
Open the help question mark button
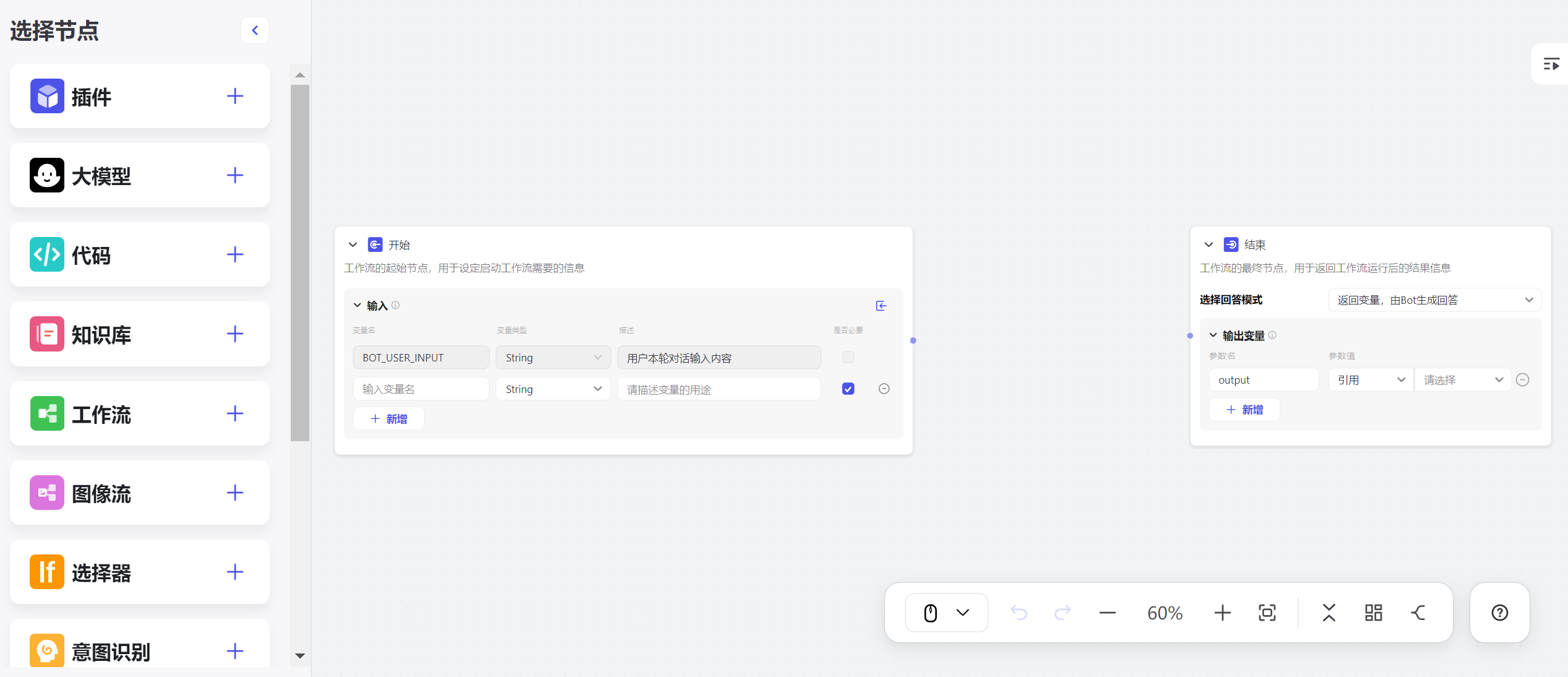1499,613
